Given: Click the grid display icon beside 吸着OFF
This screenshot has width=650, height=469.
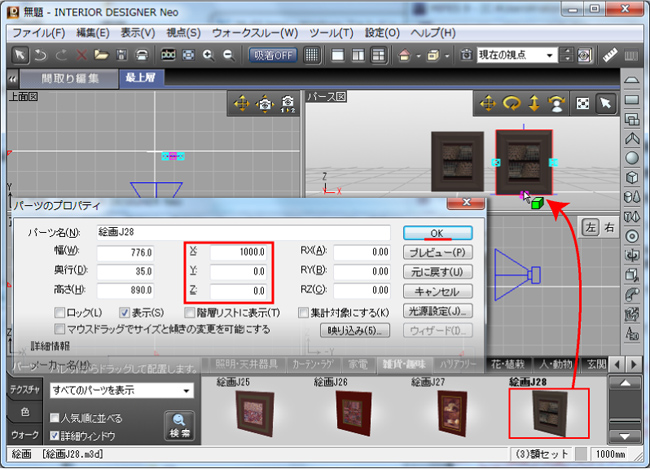Looking at the screenshot, I should tap(312, 55).
